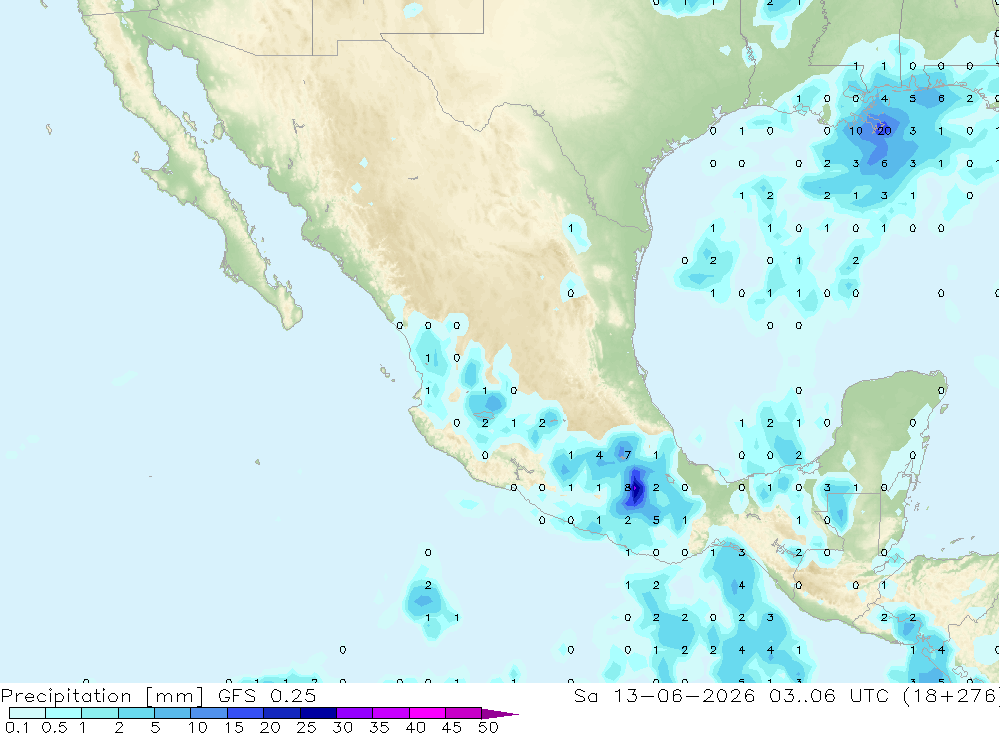Click the legend label '35'
Viewport: 1000px width, 733px height.
pyautogui.click(x=379, y=727)
